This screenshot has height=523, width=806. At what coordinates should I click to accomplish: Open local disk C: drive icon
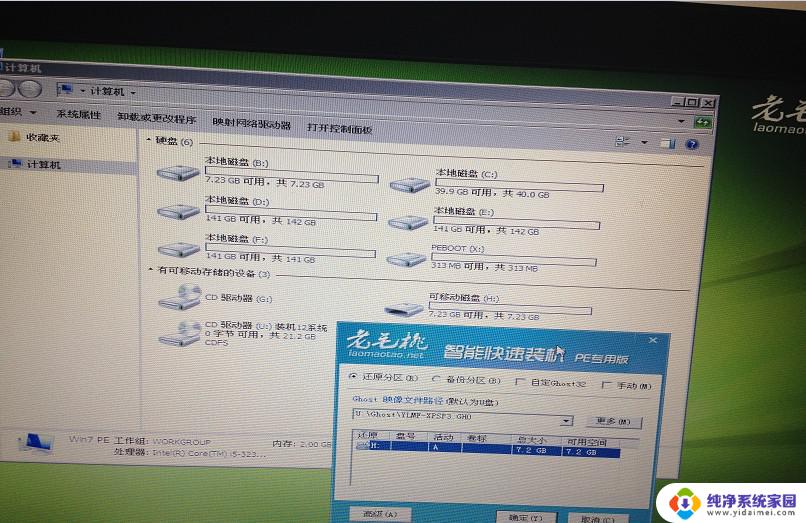pyautogui.click(x=410, y=184)
